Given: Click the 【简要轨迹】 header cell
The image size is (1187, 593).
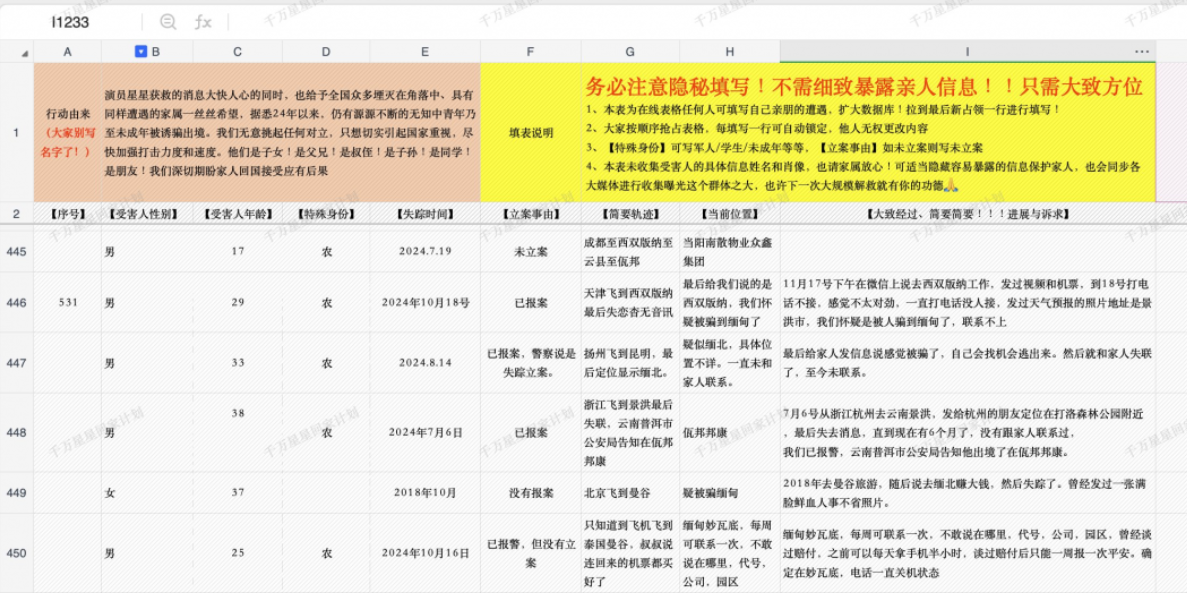Looking at the screenshot, I should tap(631, 214).
